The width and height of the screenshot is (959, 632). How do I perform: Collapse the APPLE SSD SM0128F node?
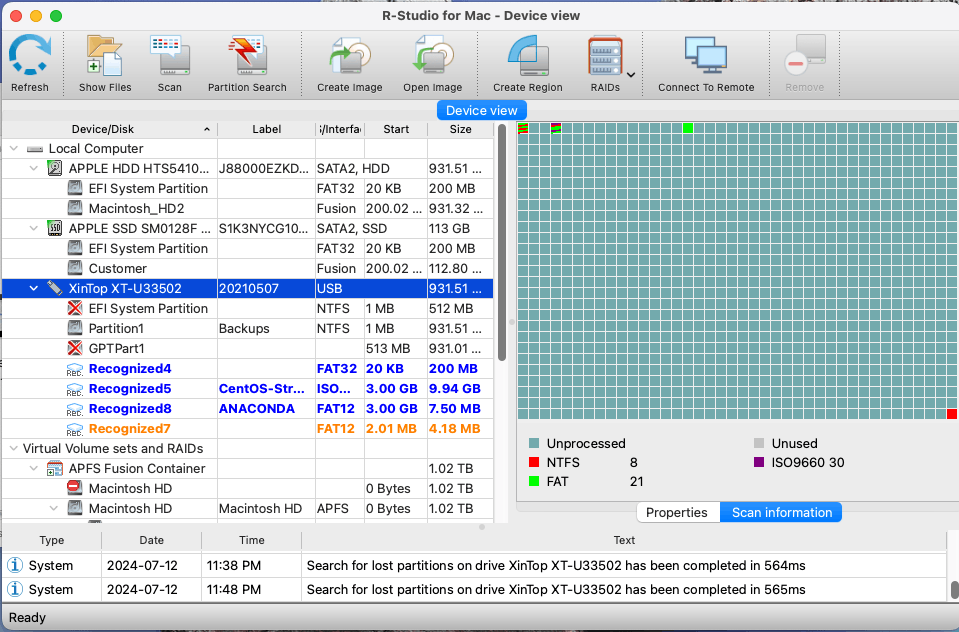click(34, 228)
